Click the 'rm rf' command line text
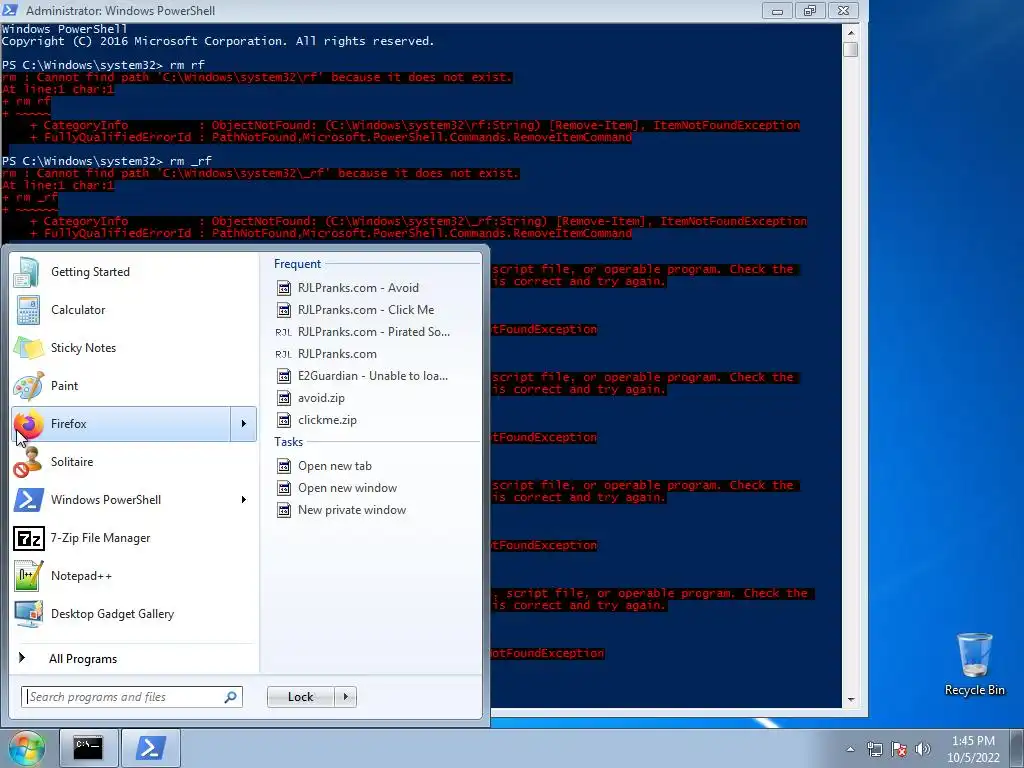 tap(187, 65)
